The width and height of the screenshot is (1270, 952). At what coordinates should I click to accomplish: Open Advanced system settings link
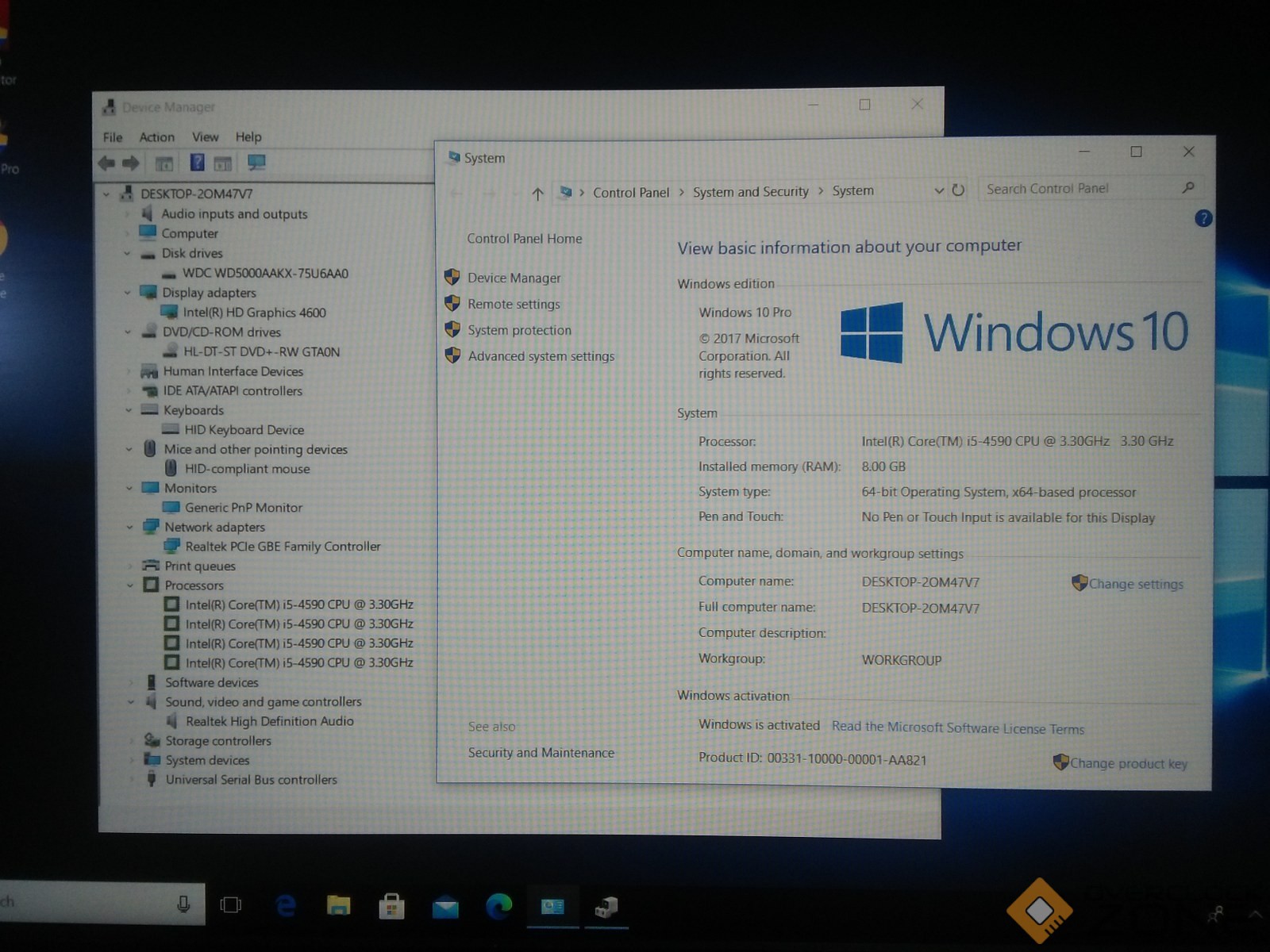[541, 356]
